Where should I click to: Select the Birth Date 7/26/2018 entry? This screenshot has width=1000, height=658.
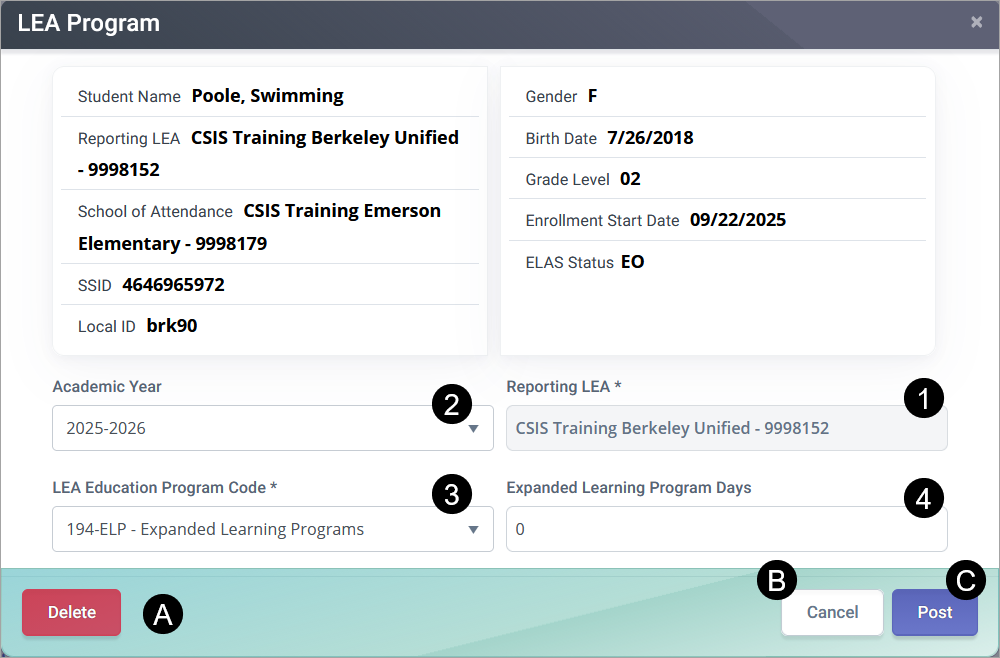[627, 137]
